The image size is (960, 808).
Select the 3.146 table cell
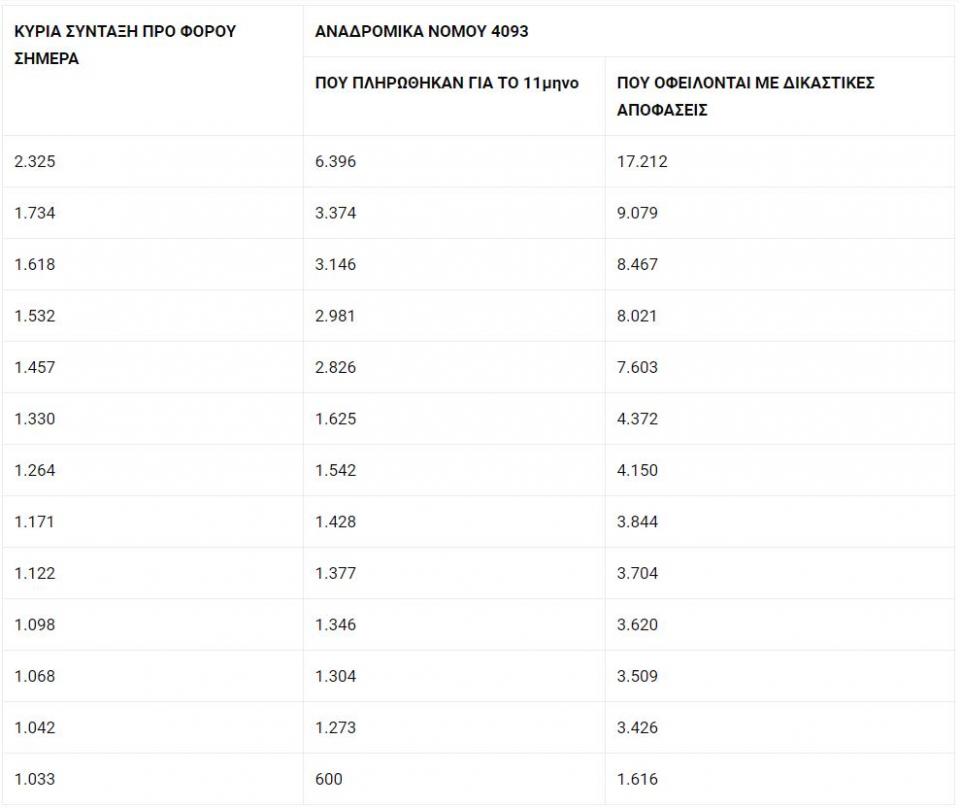point(336,265)
